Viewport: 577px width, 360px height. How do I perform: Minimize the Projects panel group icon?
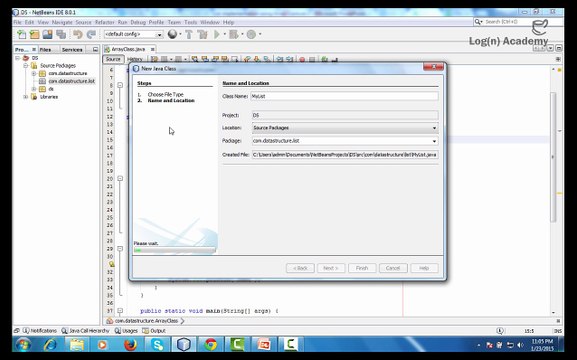pos(95,49)
